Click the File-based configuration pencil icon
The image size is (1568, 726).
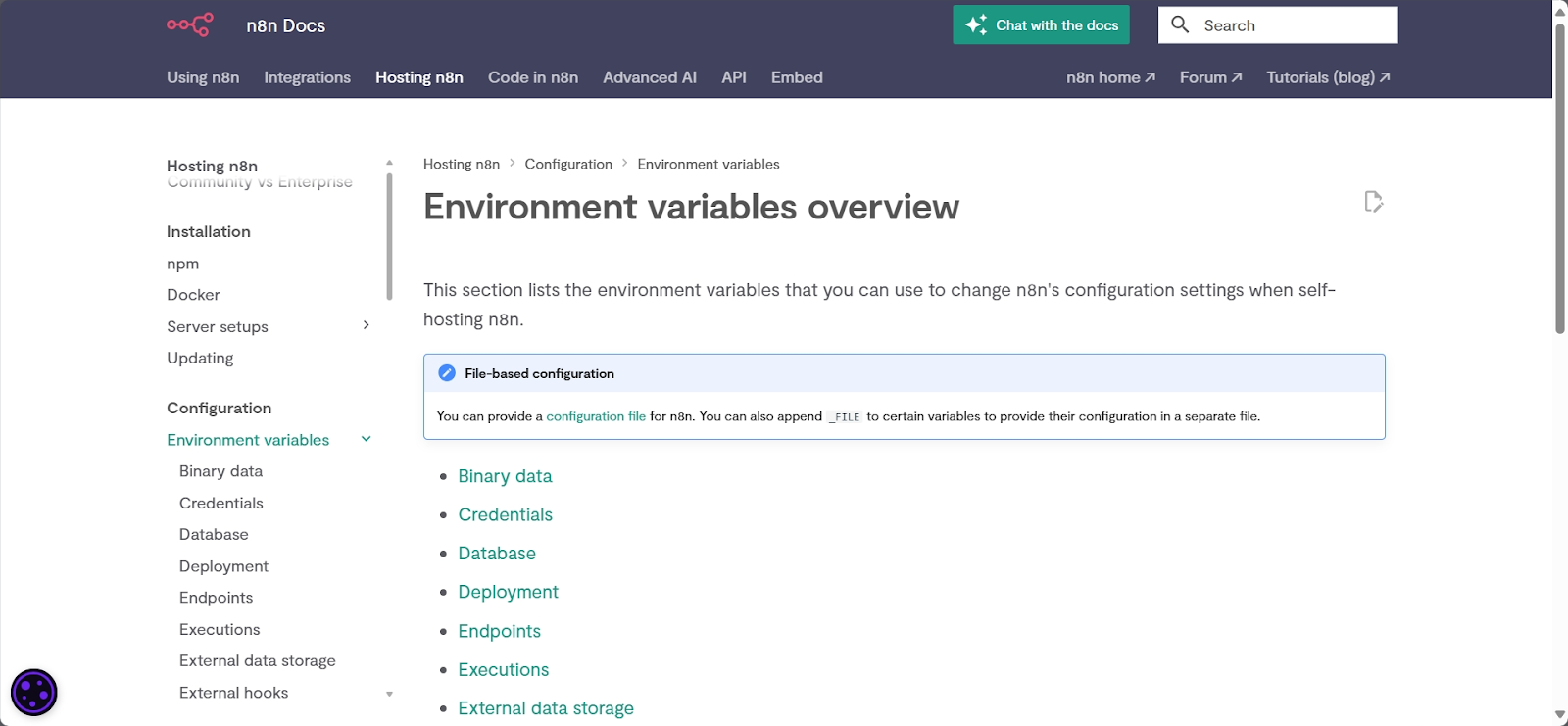(x=447, y=373)
